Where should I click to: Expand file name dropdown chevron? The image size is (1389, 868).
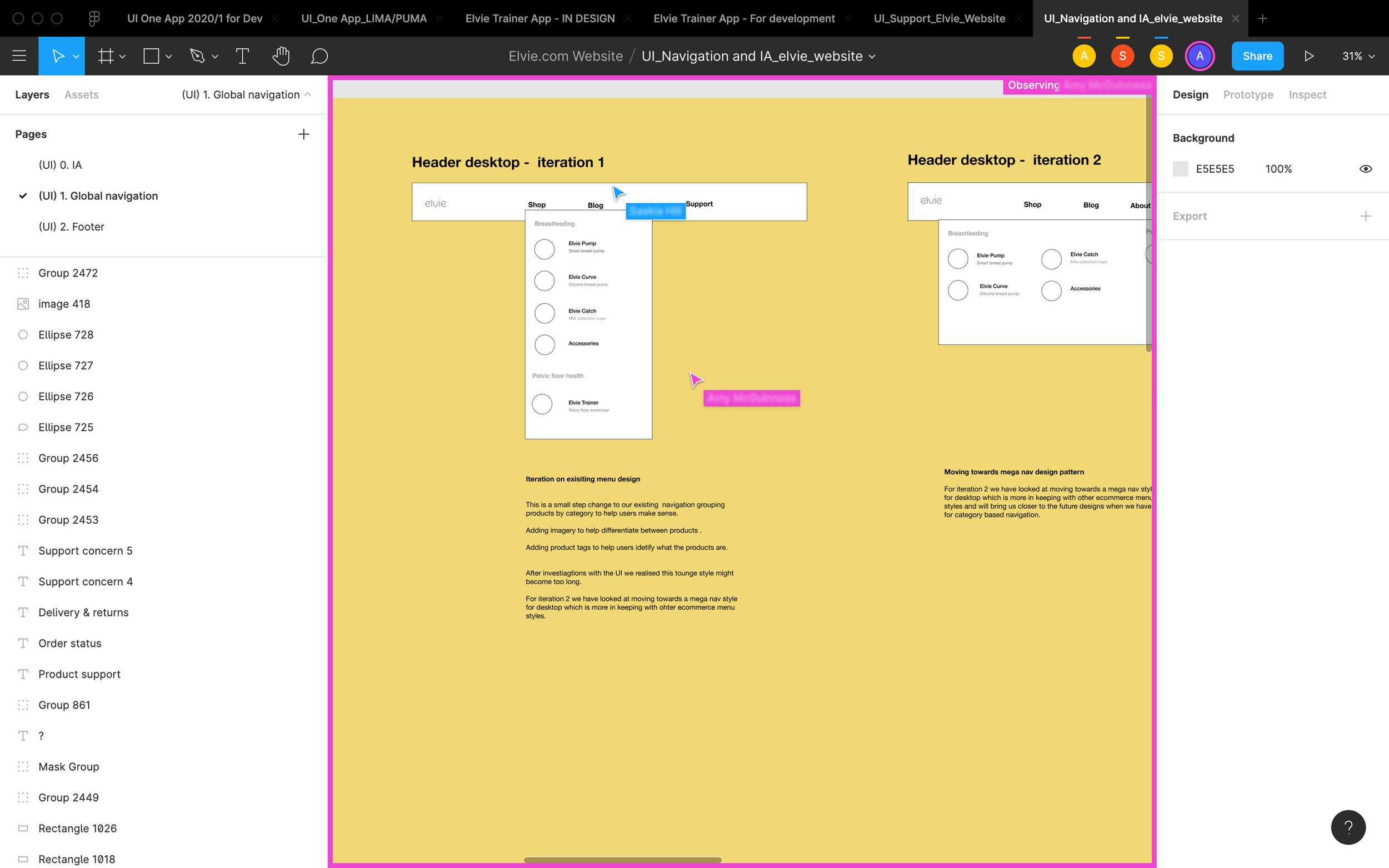coord(872,56)
